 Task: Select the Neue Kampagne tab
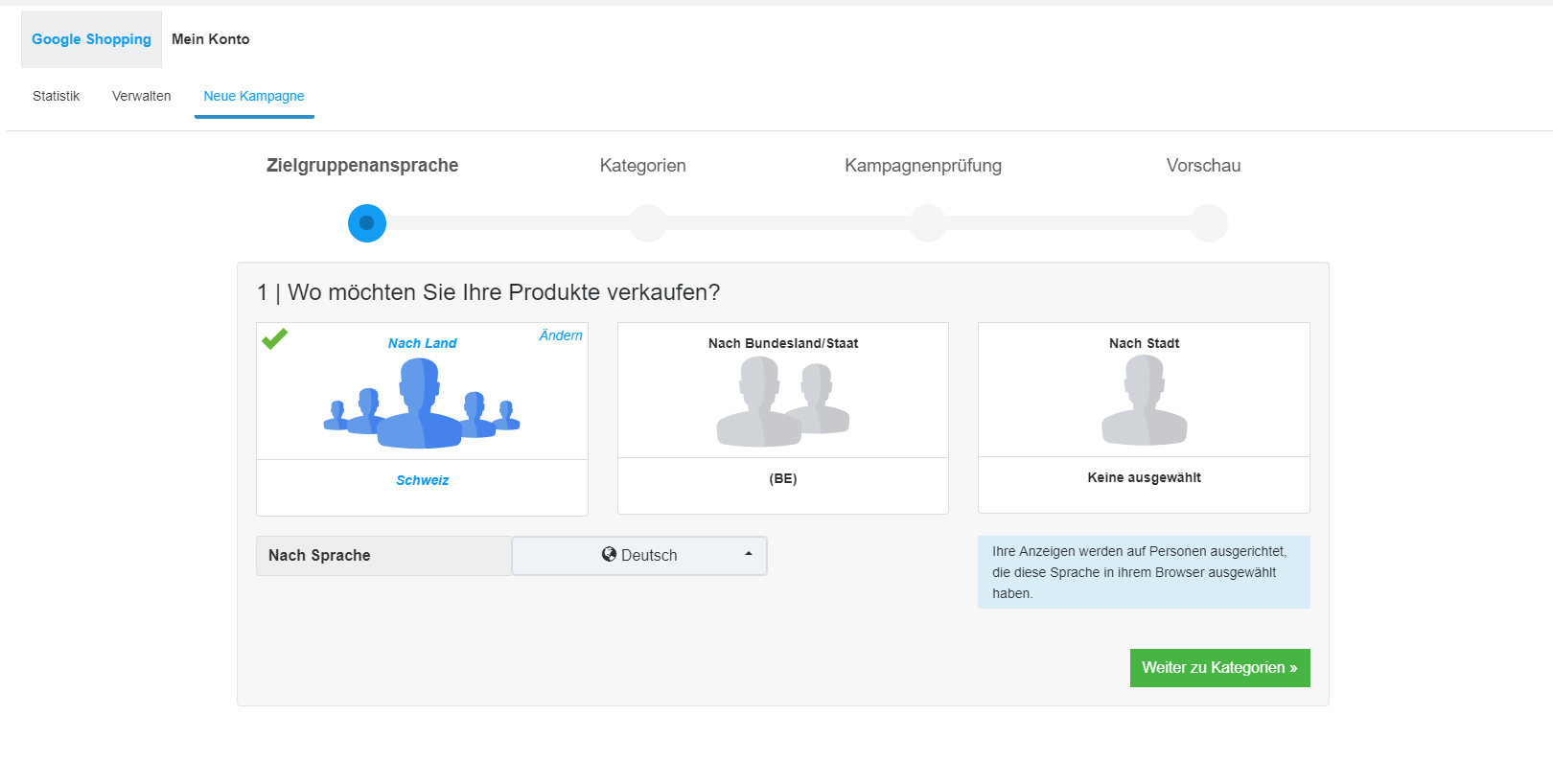tap(254, 96)
